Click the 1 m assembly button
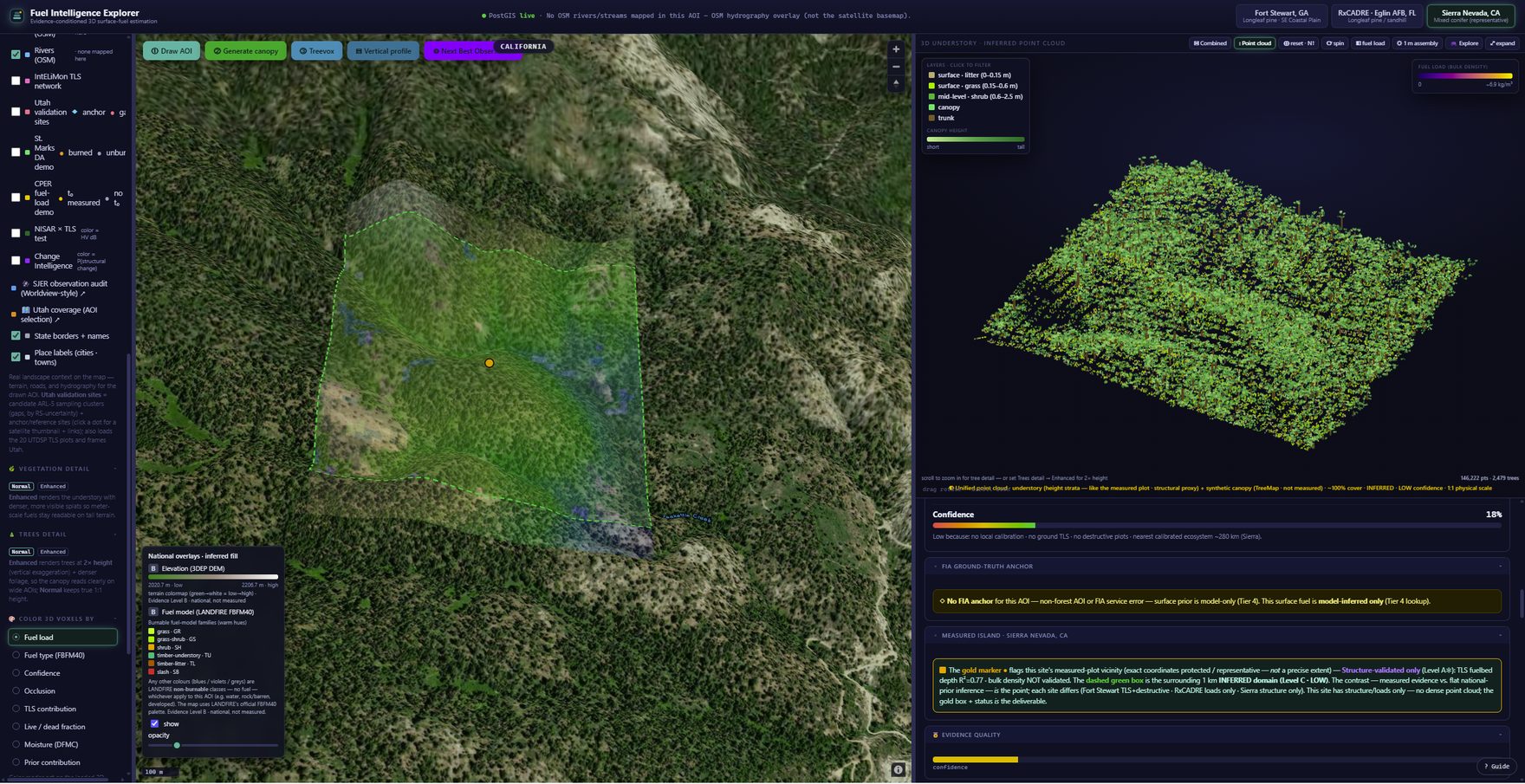 pos(1418,43)
